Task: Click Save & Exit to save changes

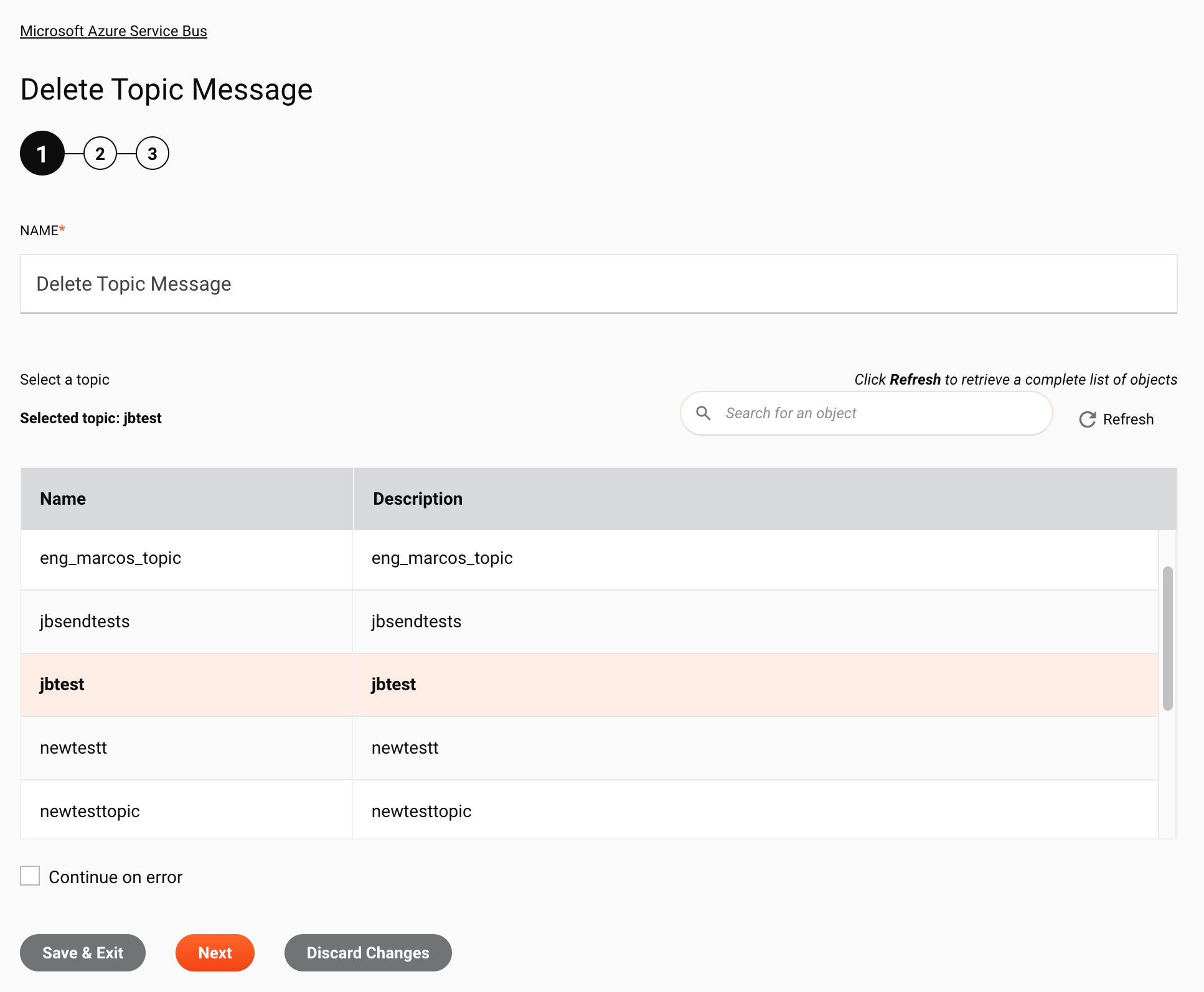Action: [83, 952]
